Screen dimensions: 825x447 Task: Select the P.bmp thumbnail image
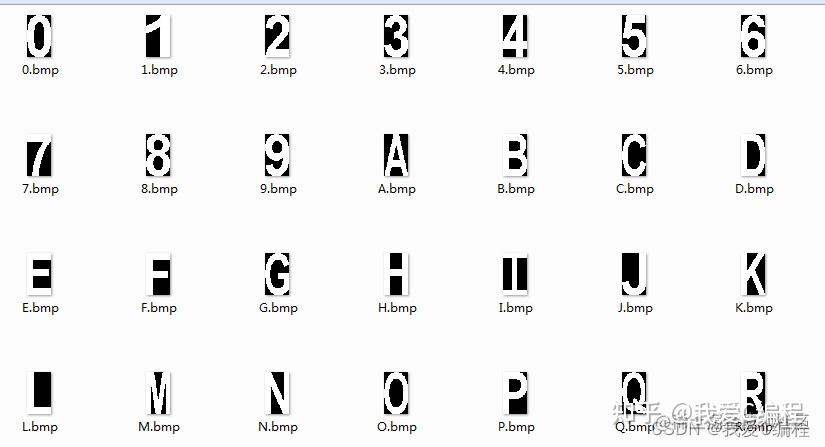point(515,393)
